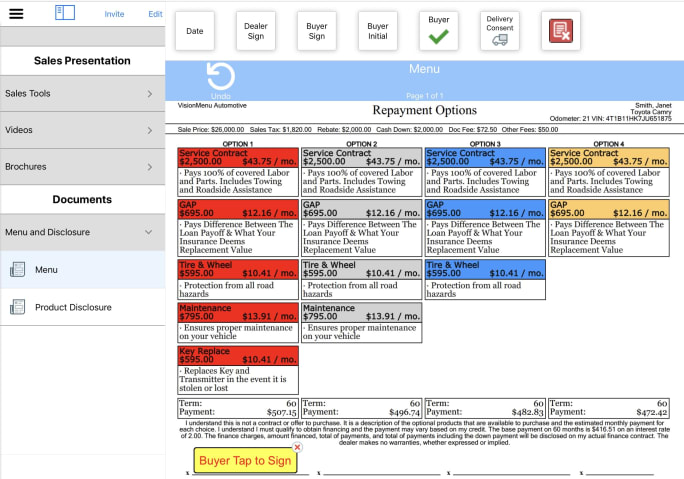684x479 pixels.
Task: Expand the Sales Tools section
Action: click(82, 93)
